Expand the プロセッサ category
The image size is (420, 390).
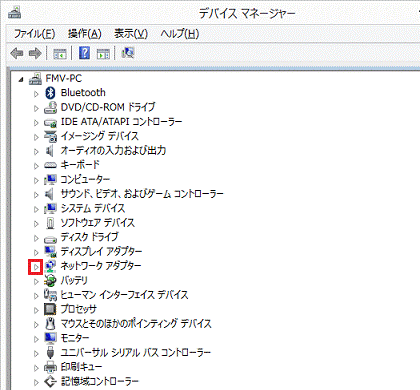click(x=36, y=310)
